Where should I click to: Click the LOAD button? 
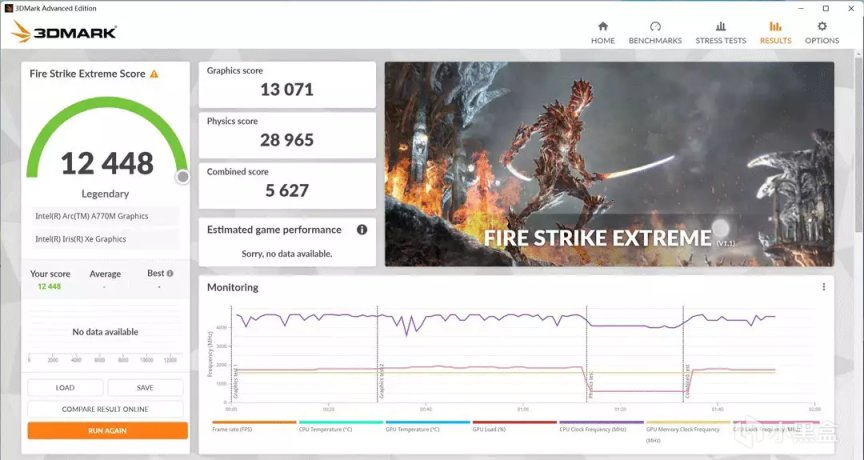click(65, 387)
